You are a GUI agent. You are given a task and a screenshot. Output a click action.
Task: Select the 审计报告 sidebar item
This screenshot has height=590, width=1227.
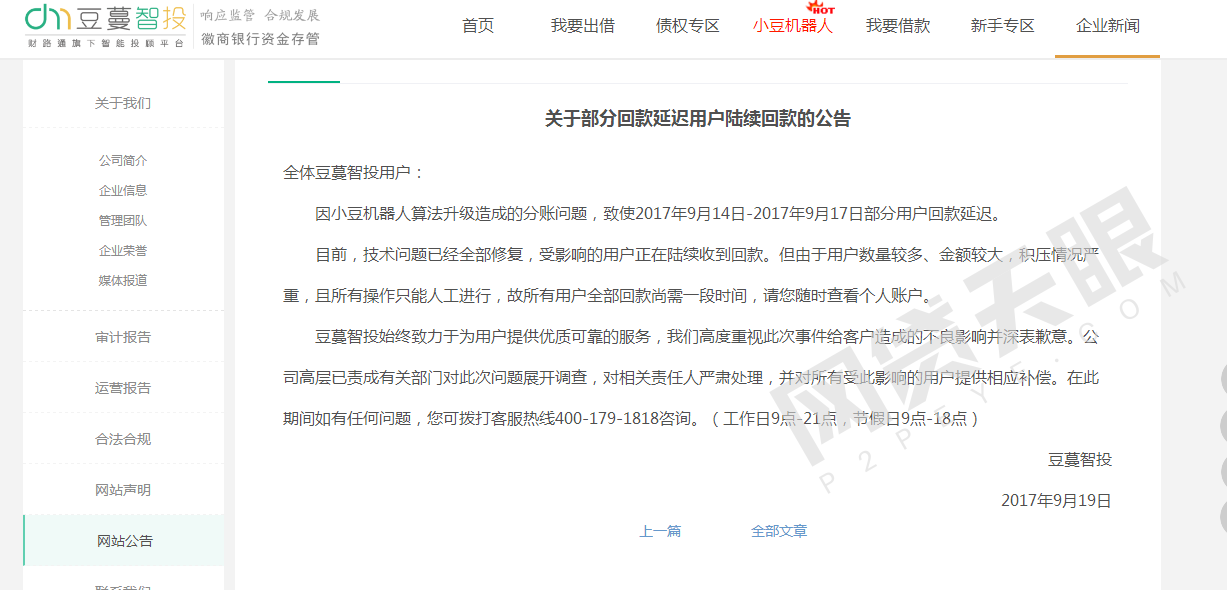[123, 337]
